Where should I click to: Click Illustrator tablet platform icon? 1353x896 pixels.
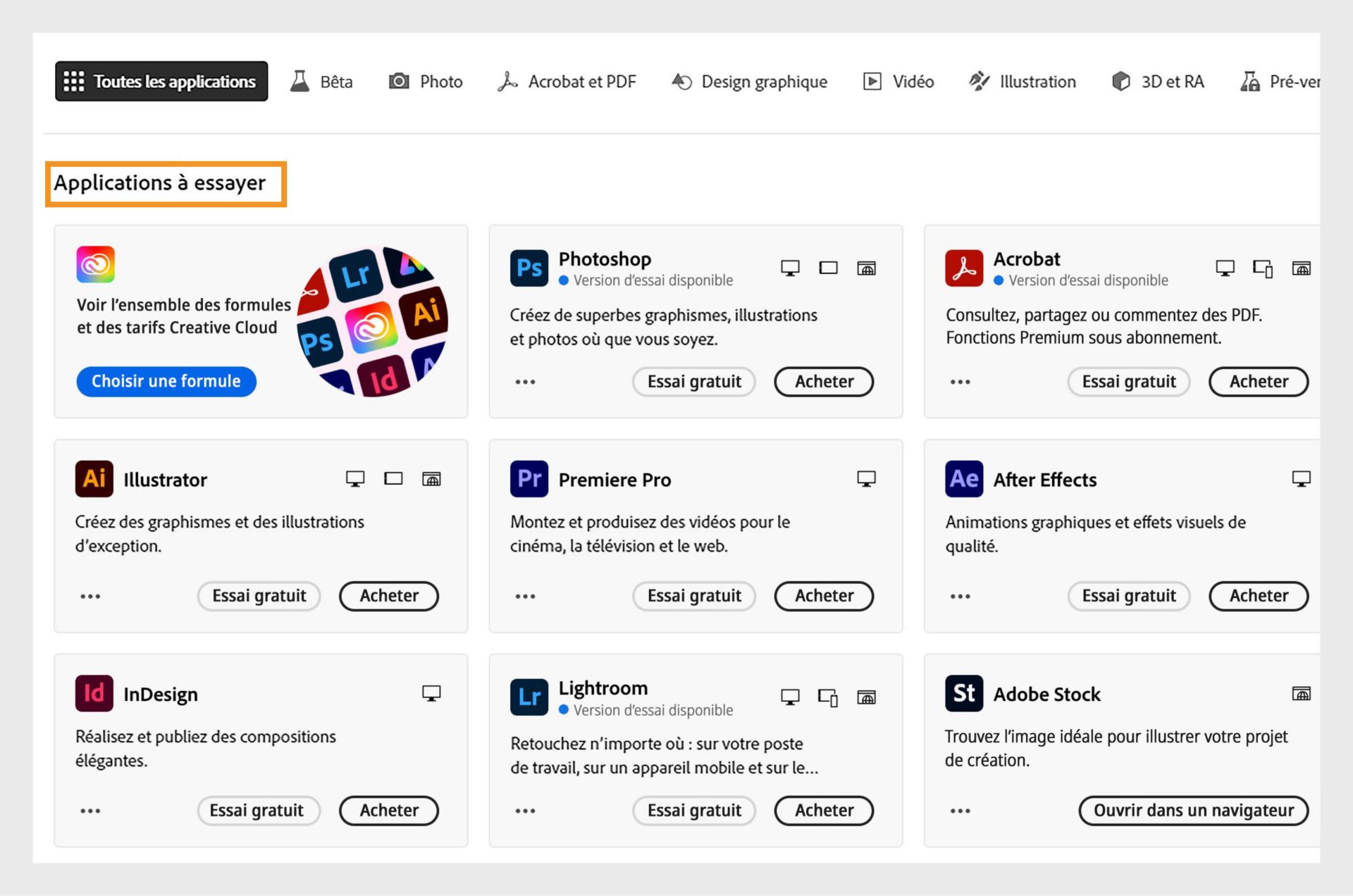tap(393, 479)
